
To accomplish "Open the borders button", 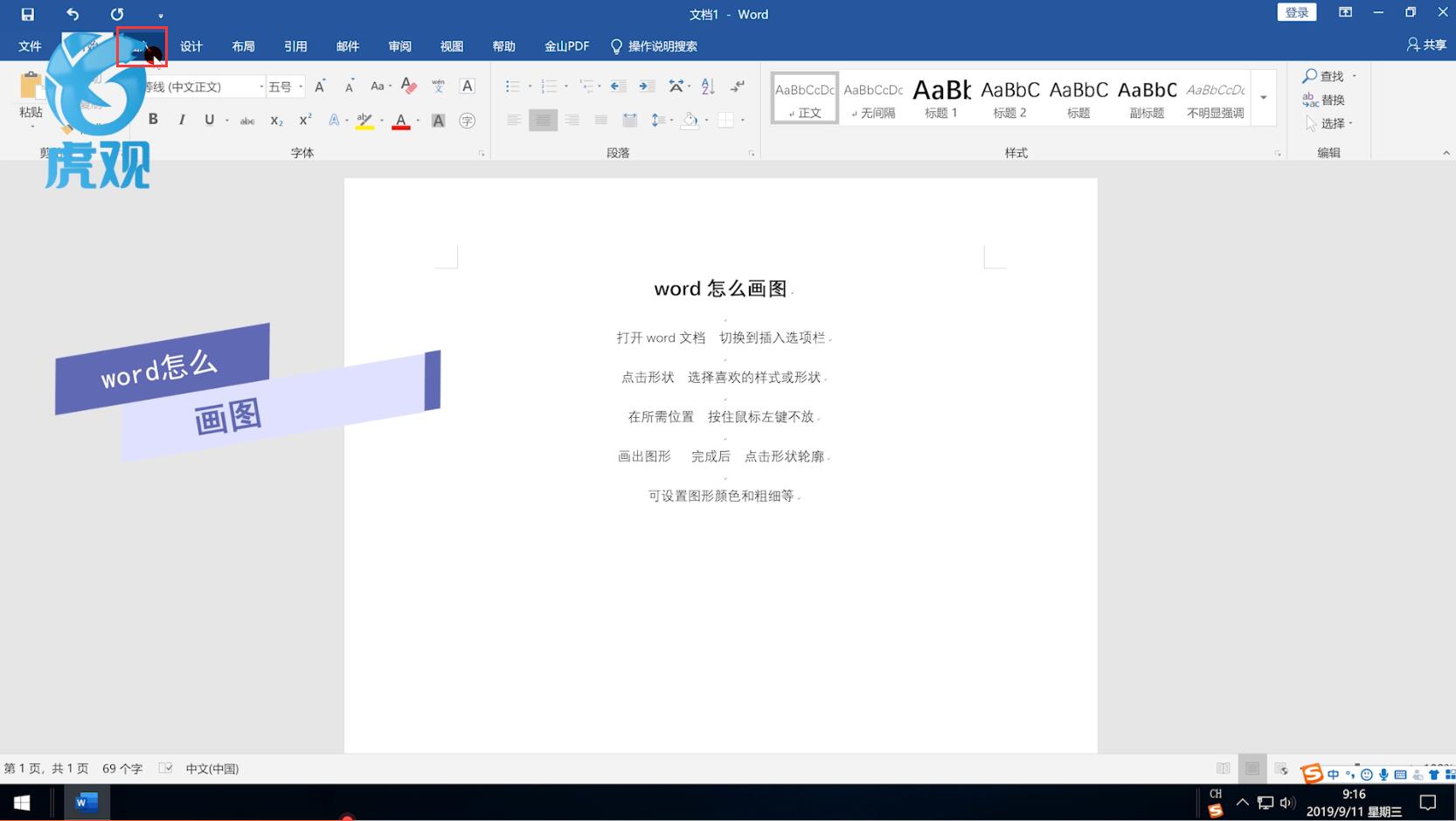I will [x=725, y=120].
